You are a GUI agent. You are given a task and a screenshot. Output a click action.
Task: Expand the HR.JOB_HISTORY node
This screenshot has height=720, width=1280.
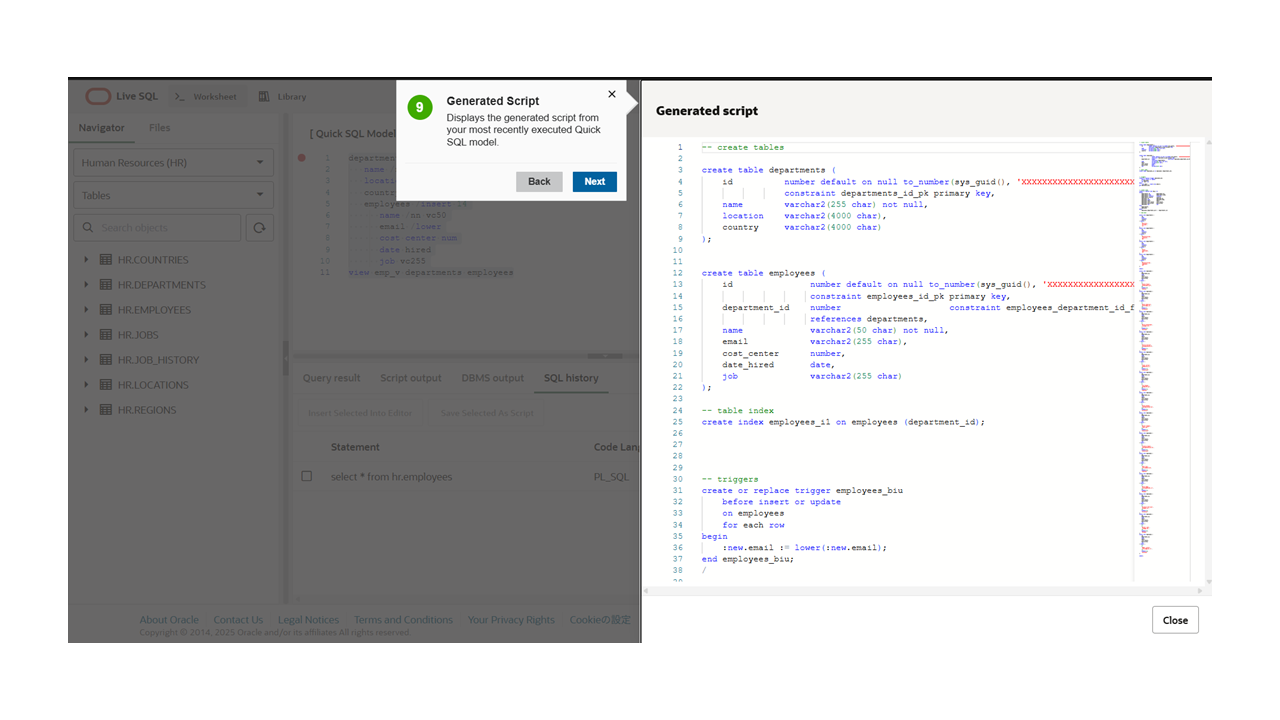click(87, 360)
